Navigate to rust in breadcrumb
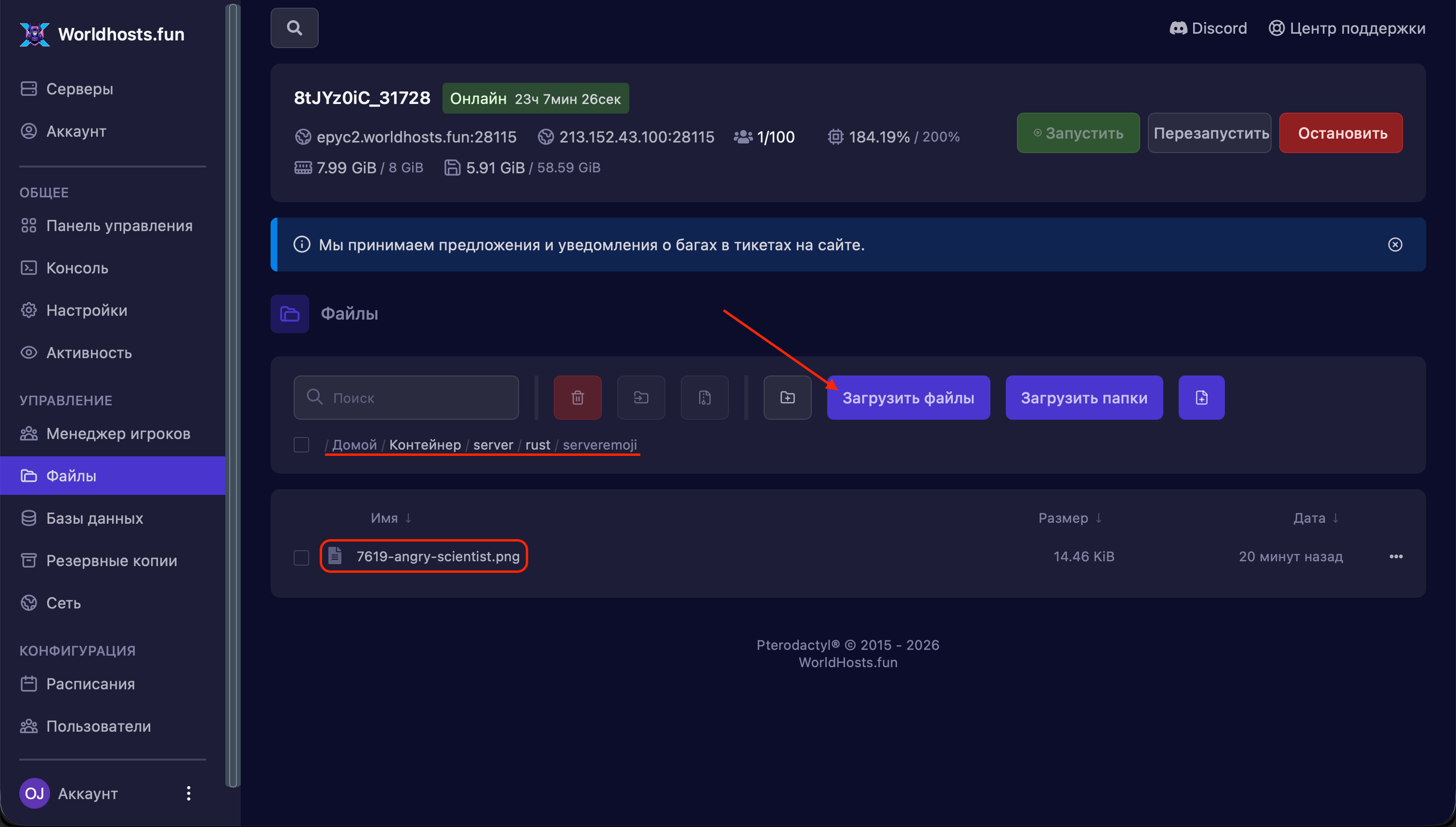Image resolution: width=1456 pixels, height=827 pixels. (x=538, y=445)
